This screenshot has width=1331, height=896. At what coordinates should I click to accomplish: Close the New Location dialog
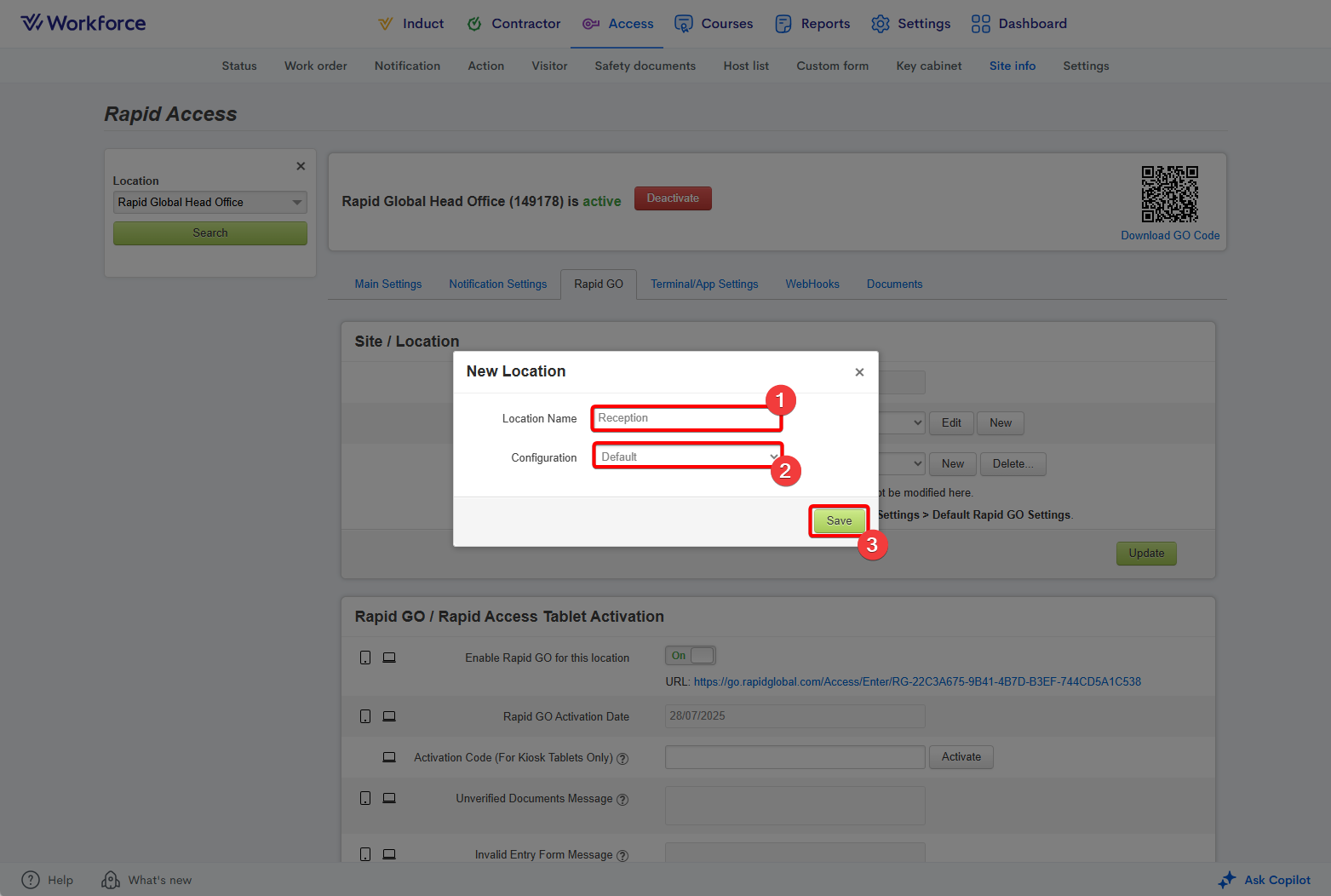(859, 372)
